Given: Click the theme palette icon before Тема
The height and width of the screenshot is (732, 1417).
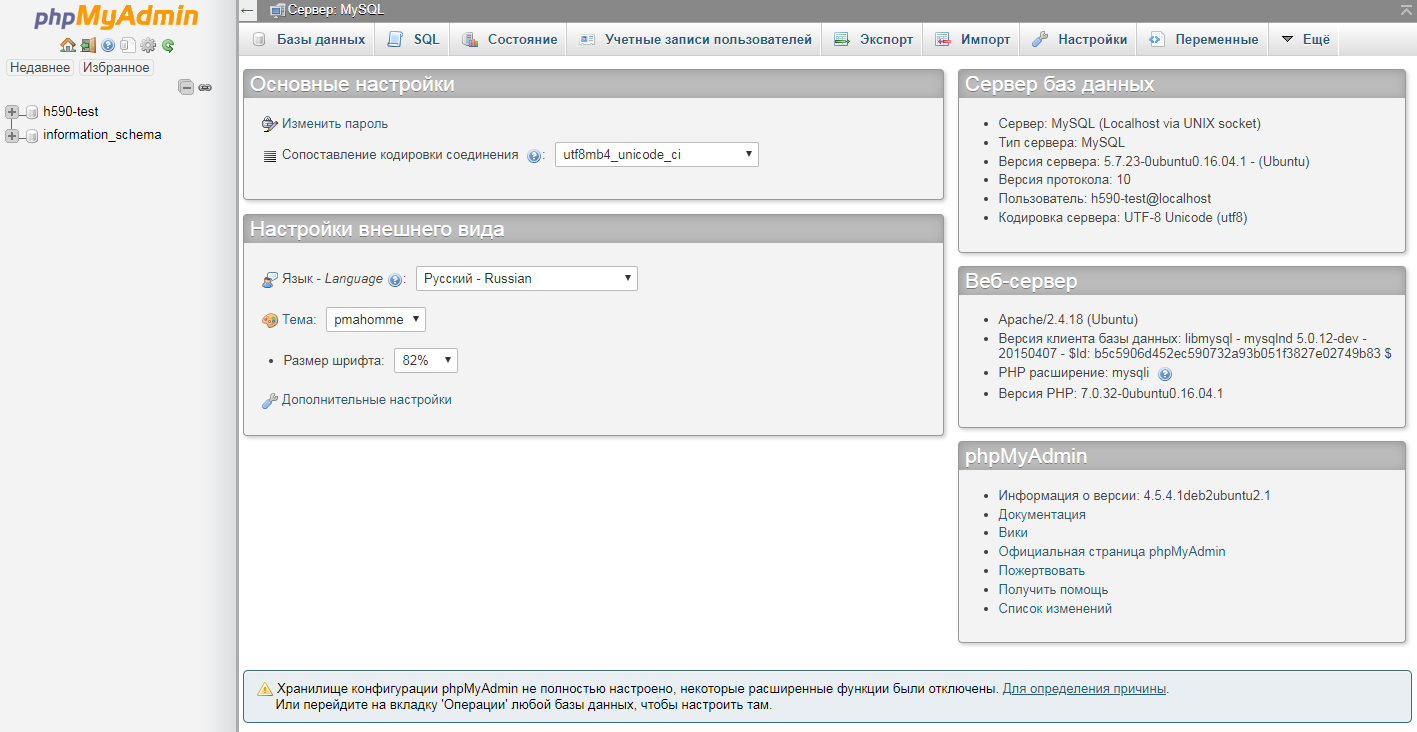Looking at the screenshot, I should coord(269,320).
